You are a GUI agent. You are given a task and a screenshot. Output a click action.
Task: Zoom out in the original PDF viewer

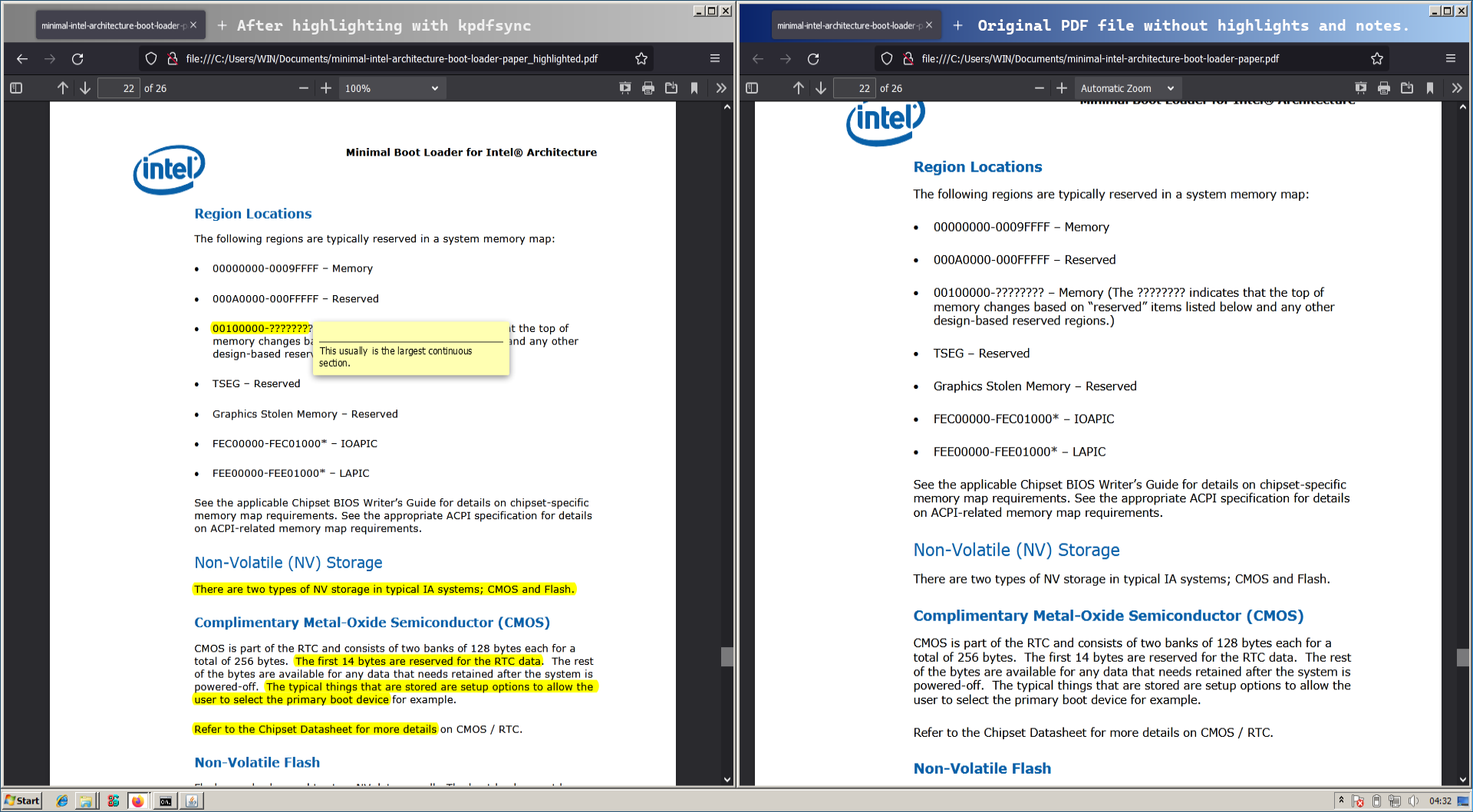click(1040, 88)
